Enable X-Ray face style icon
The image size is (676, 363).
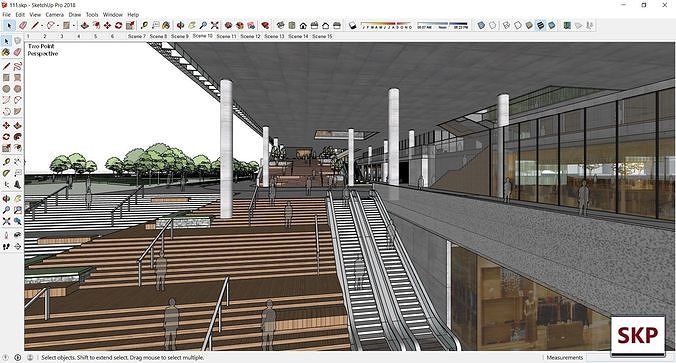(481, 25)
